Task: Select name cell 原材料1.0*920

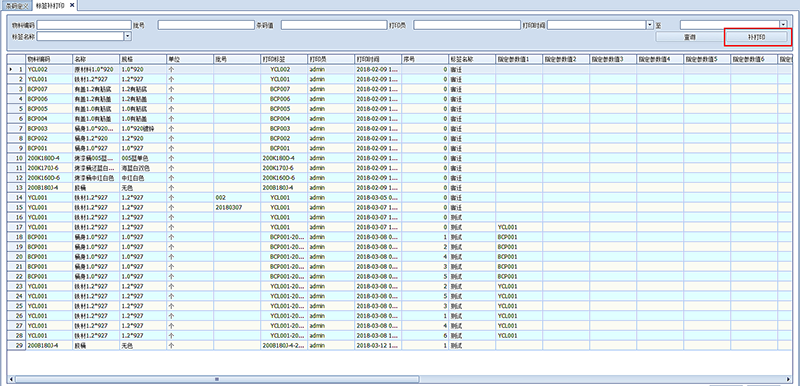Action: coord(96,69)
